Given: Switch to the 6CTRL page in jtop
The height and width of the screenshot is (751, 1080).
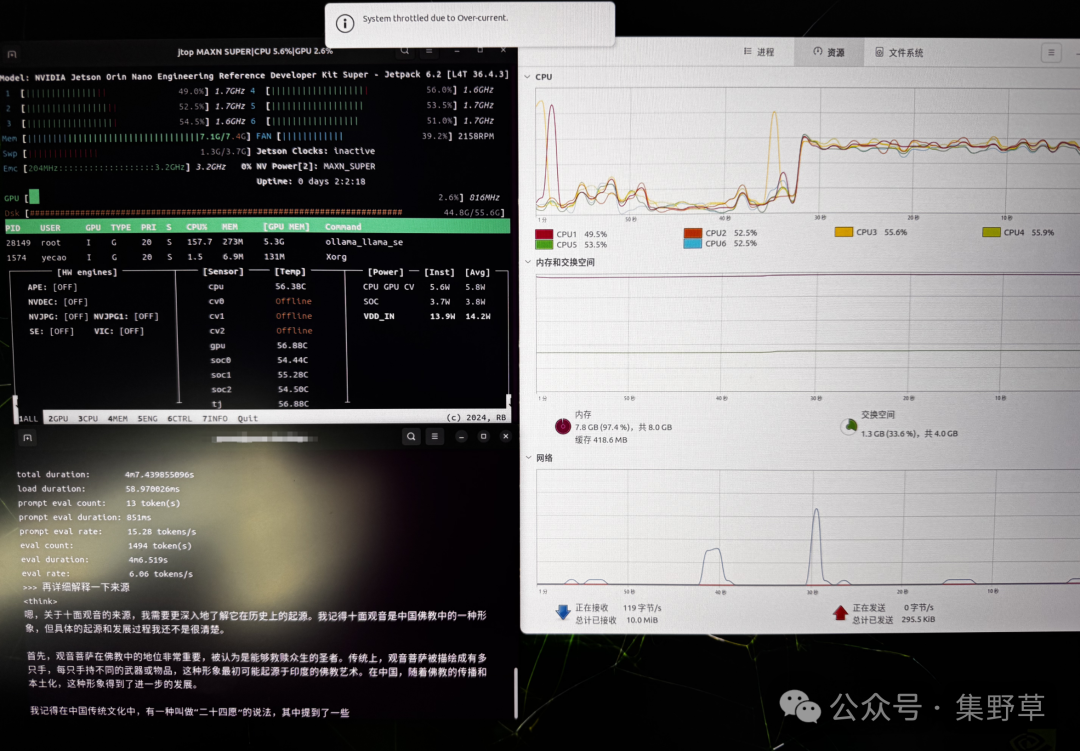Looking at the screenshot, I should tap(180, 418).
